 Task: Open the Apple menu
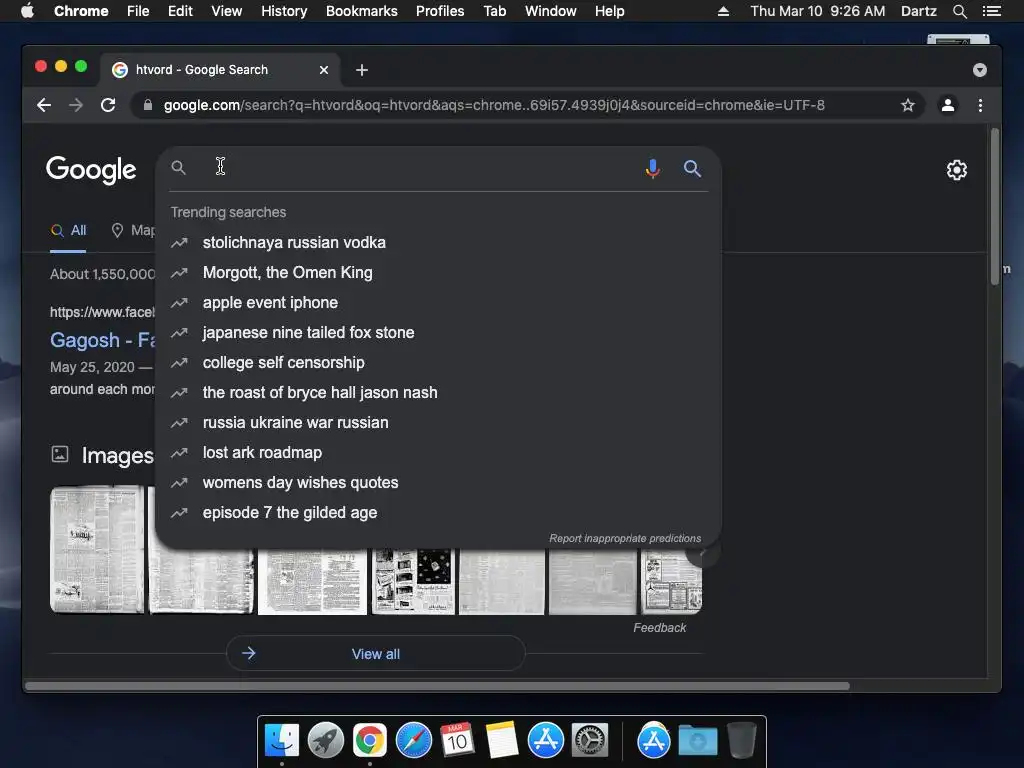click(27, 10)
